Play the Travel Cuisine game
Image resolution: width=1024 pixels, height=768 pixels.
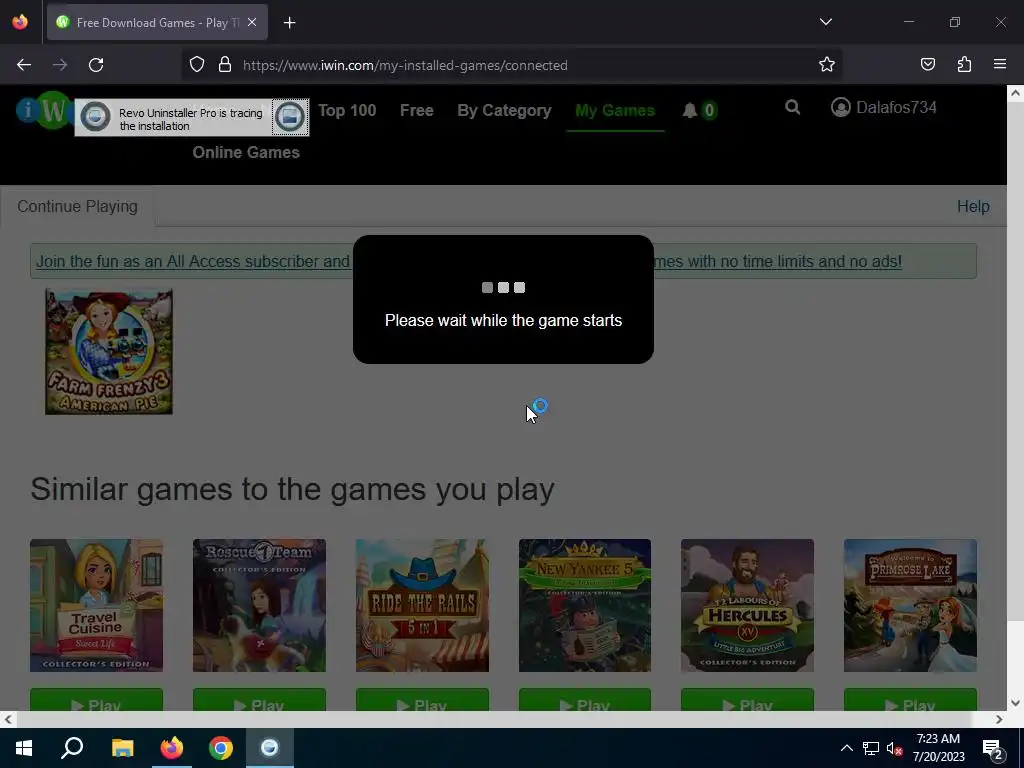click(x=96, y=700)
